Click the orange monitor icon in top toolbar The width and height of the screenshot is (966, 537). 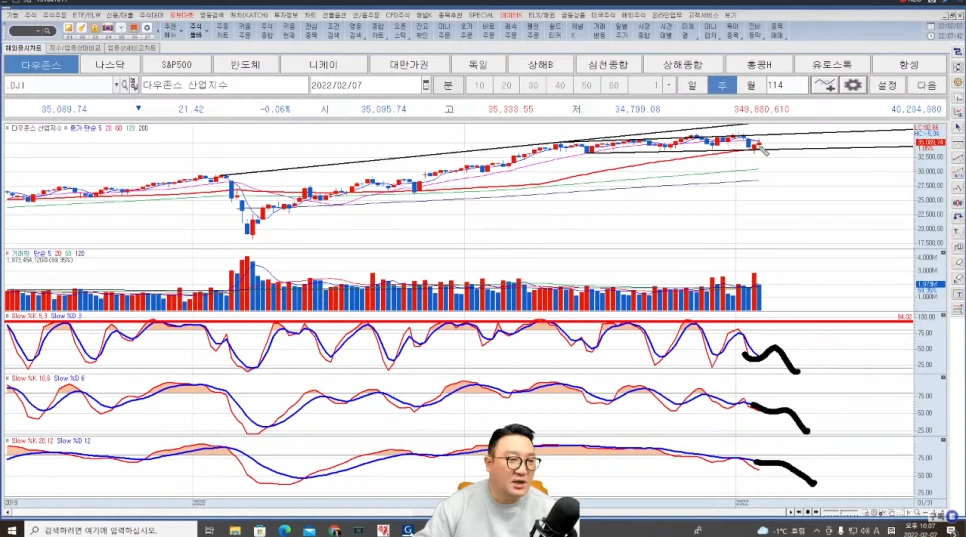tap(134, 28)
